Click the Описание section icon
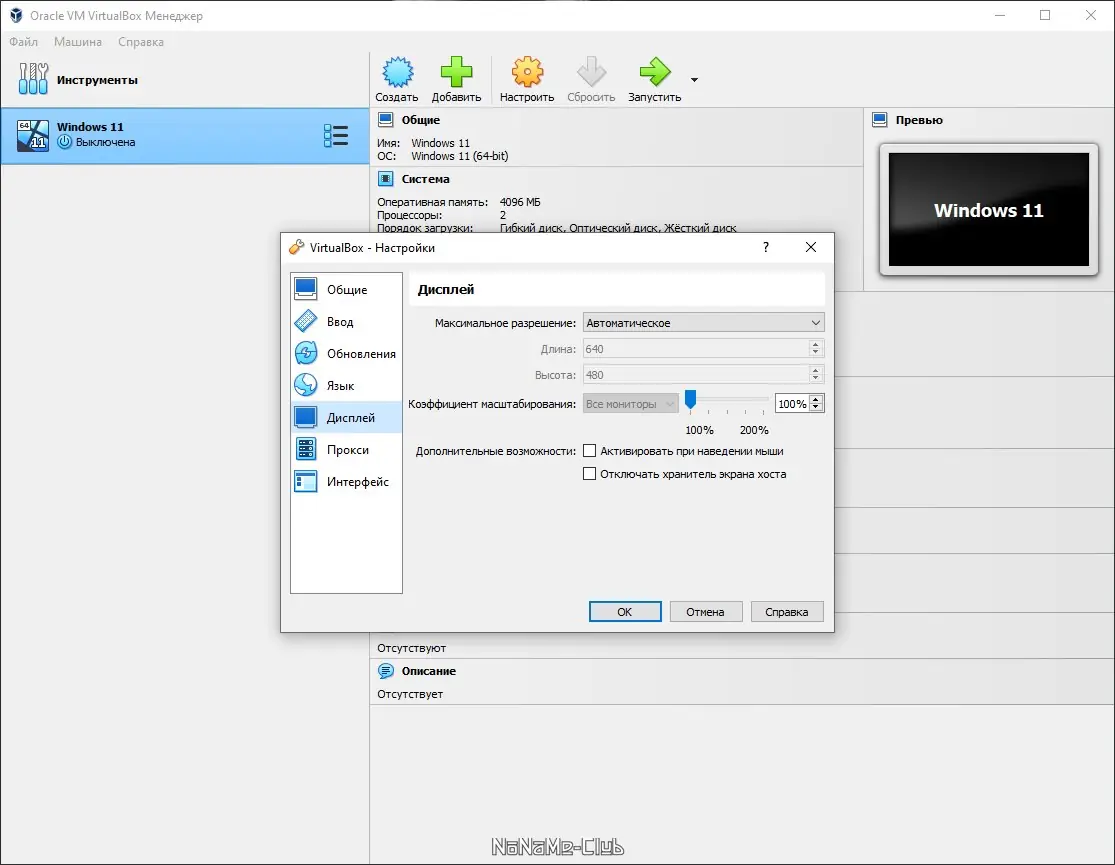Screen dimensions: 1115x865 point(385,671)
